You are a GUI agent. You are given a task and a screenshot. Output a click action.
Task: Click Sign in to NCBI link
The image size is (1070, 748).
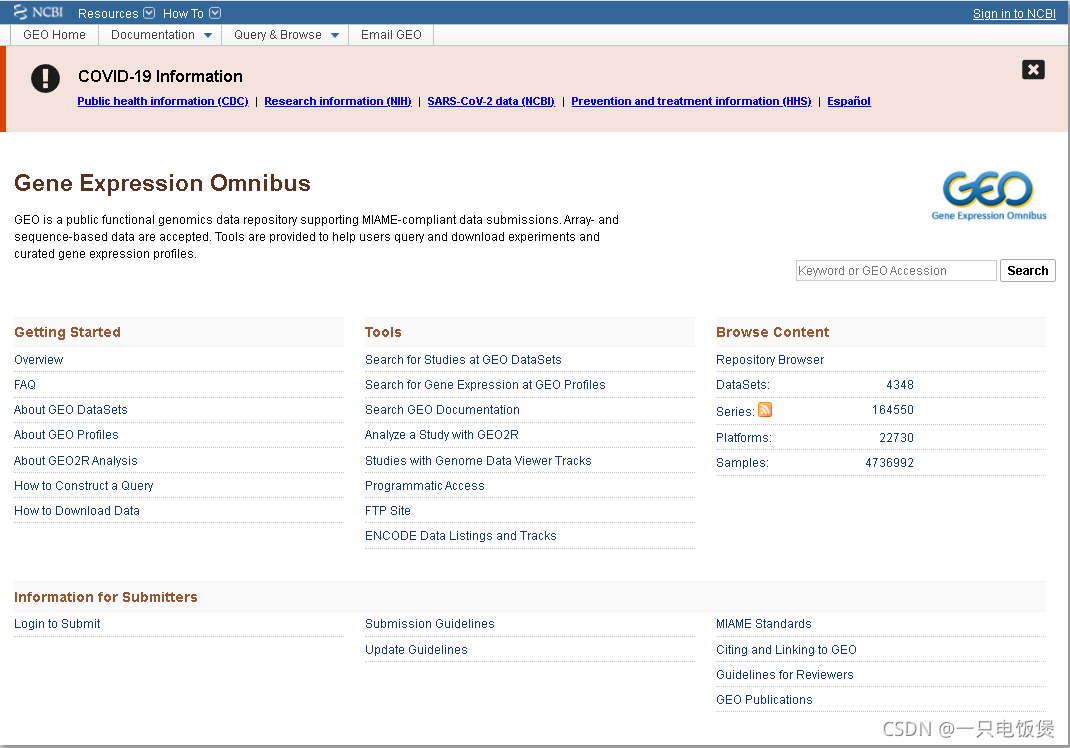point(1014,14)
